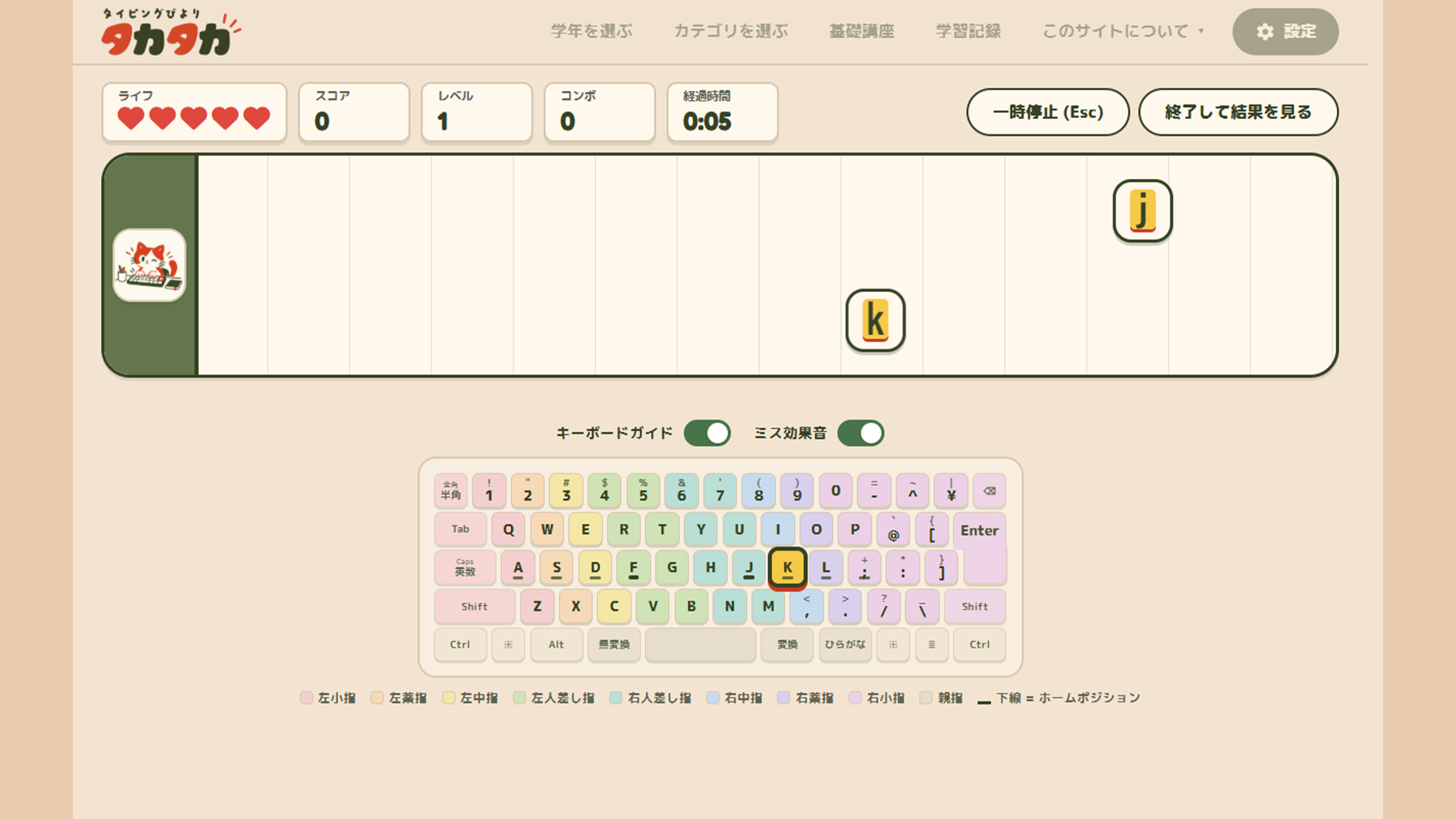Screen dimensions: 1456x819
Task: Toggle the ミス効果音 switch
Action: pos(861,433)
